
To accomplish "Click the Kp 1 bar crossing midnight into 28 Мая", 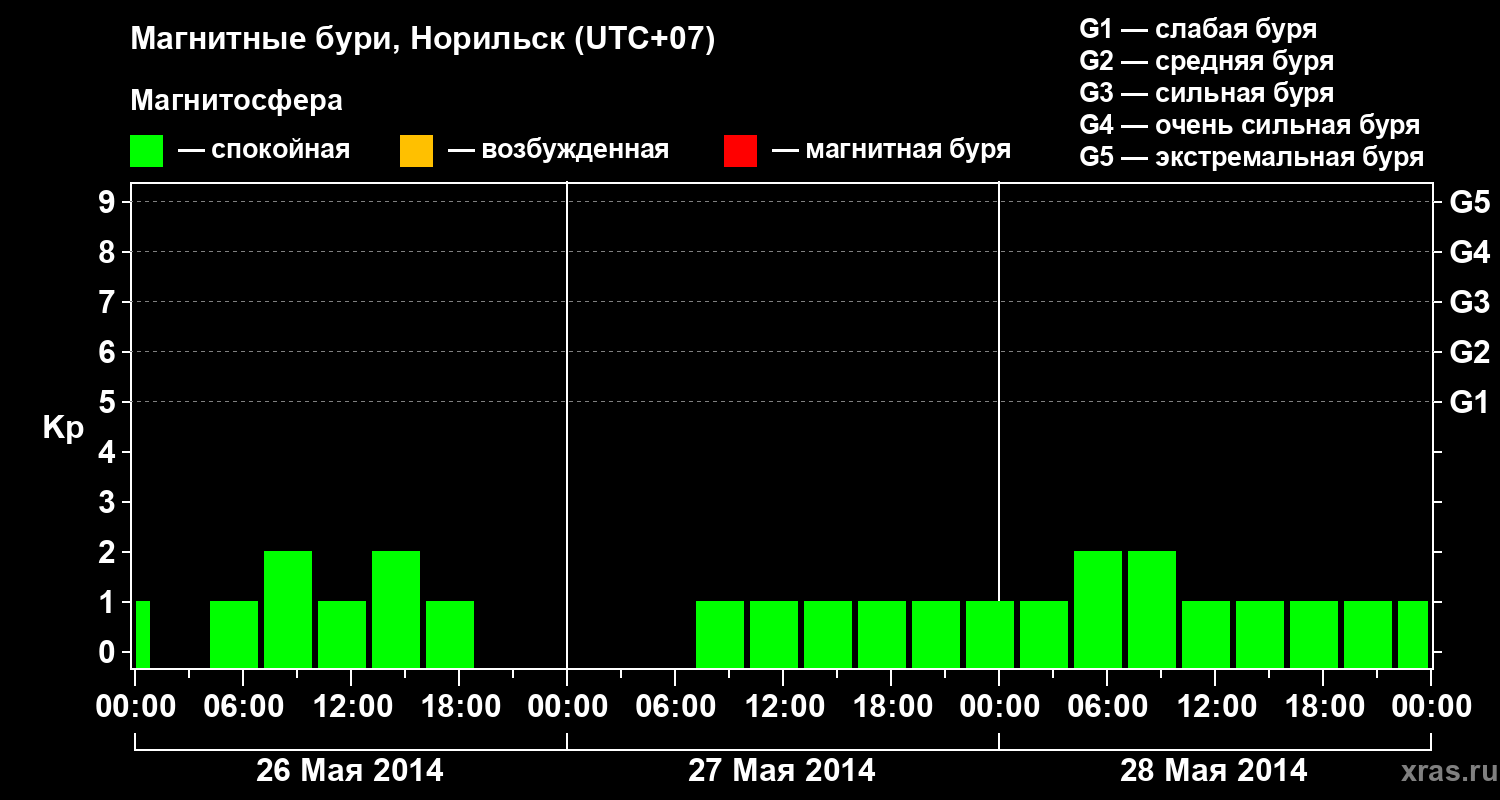I will pyautogui.click(x=990, y=634).
